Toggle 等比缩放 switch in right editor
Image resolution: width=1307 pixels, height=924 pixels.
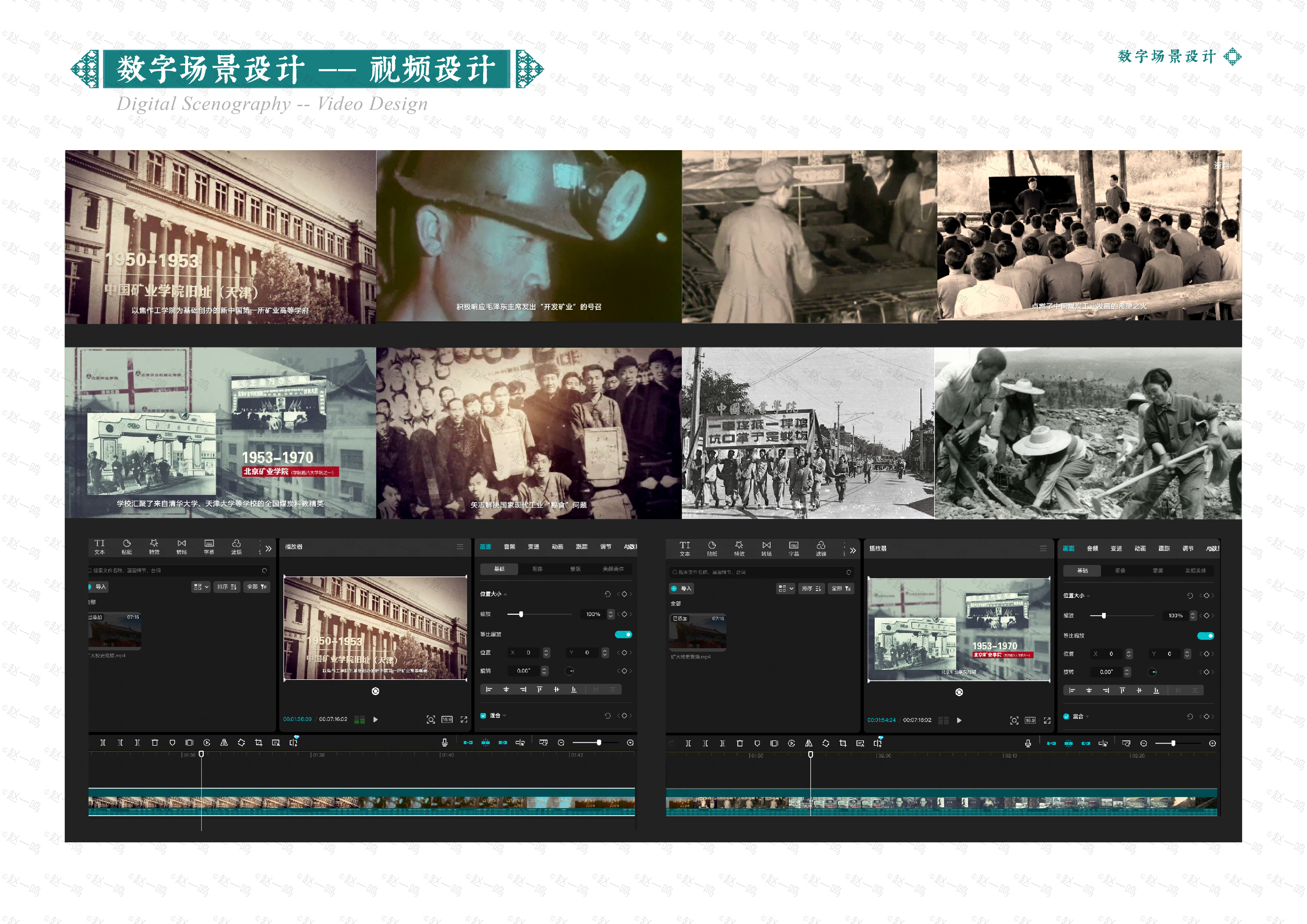click(1205, 636)
